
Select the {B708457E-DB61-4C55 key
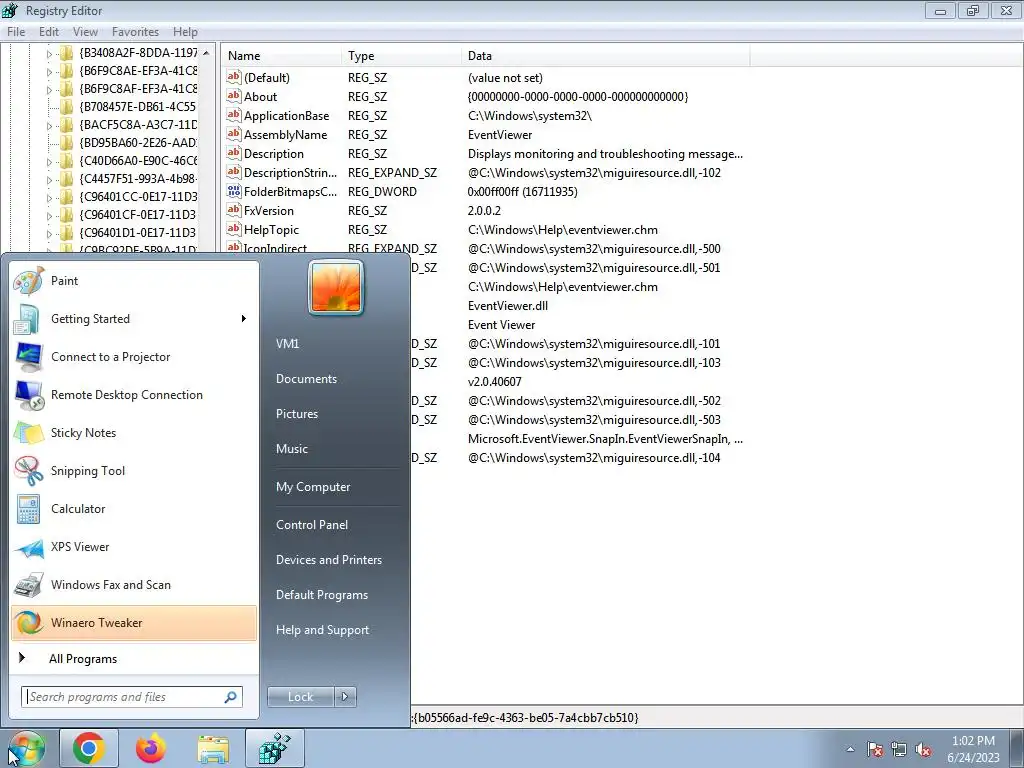click(x=137, y=107)
